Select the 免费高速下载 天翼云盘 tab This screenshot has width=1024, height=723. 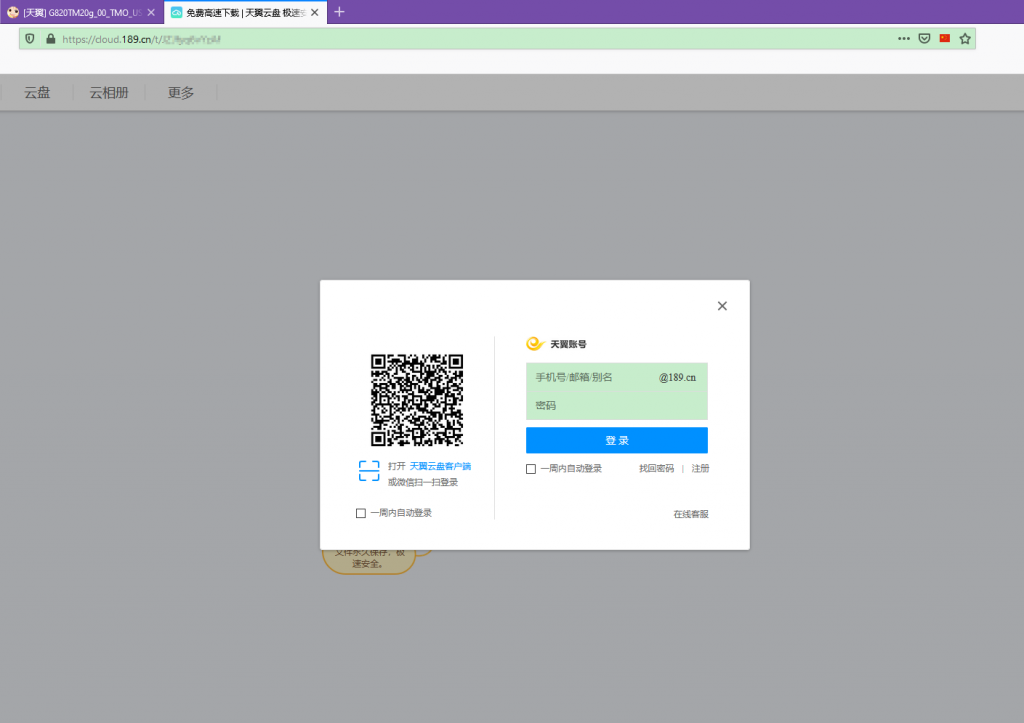[x=245, y=12]
